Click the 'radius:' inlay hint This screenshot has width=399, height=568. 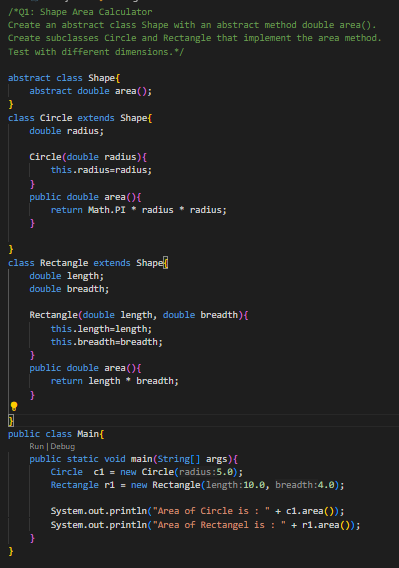coord(198,472)
